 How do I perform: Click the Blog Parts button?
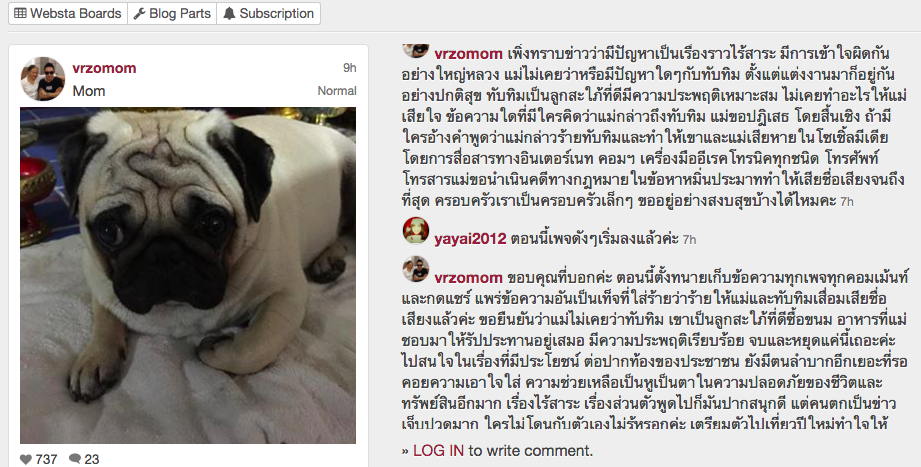click(172, 14)
